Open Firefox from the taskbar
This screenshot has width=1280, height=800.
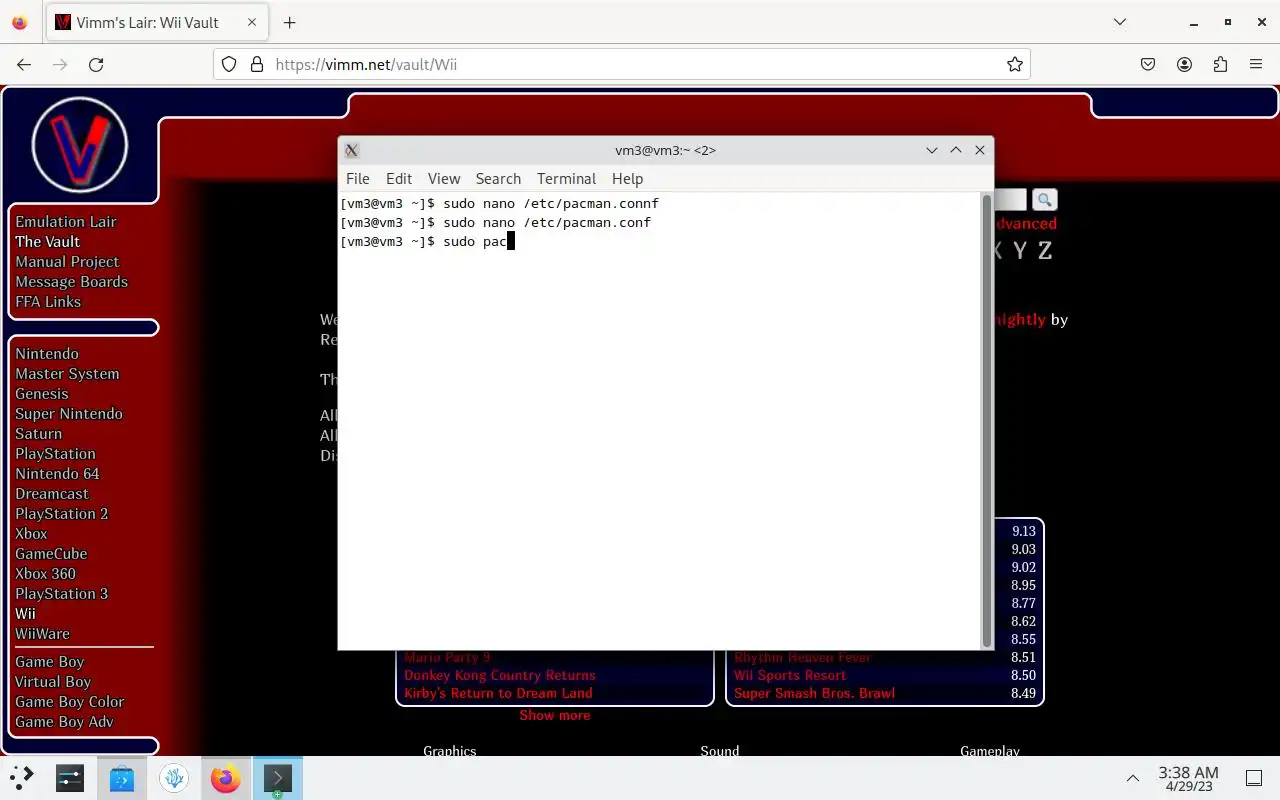pyautogui.click(x=226, y=778)
